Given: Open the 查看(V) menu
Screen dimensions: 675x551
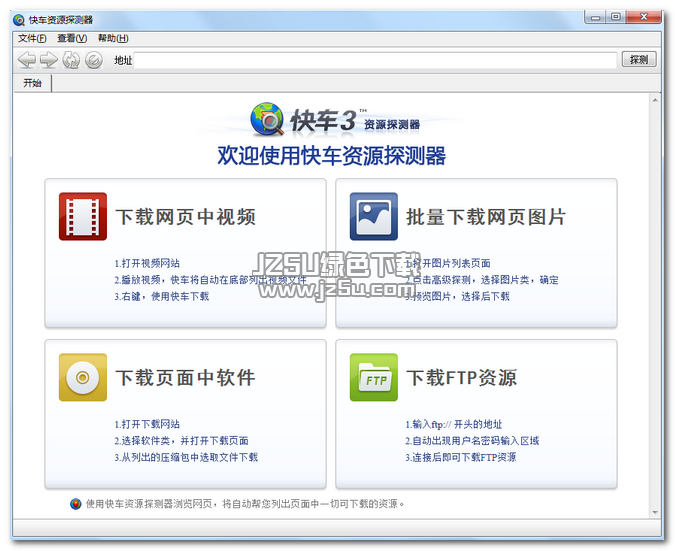Looking at the screenshot, I should (72, 38).
